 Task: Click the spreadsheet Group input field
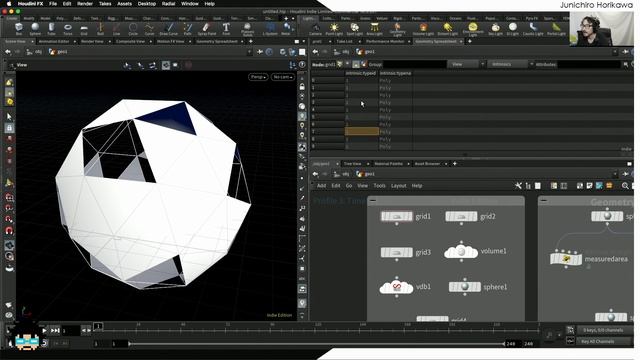(x=414, y=64)
